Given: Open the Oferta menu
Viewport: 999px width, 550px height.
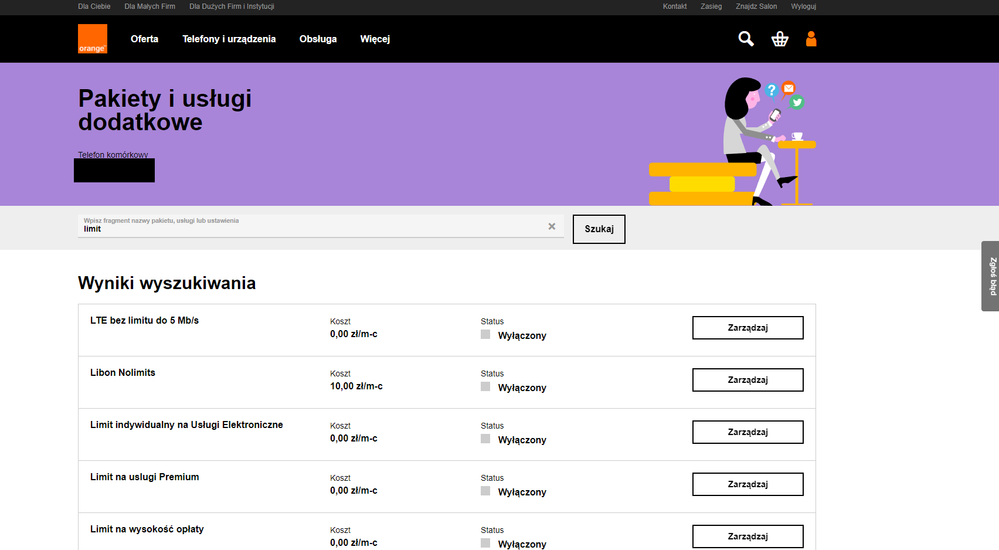Looking at the screenshot, I should 145,39.
